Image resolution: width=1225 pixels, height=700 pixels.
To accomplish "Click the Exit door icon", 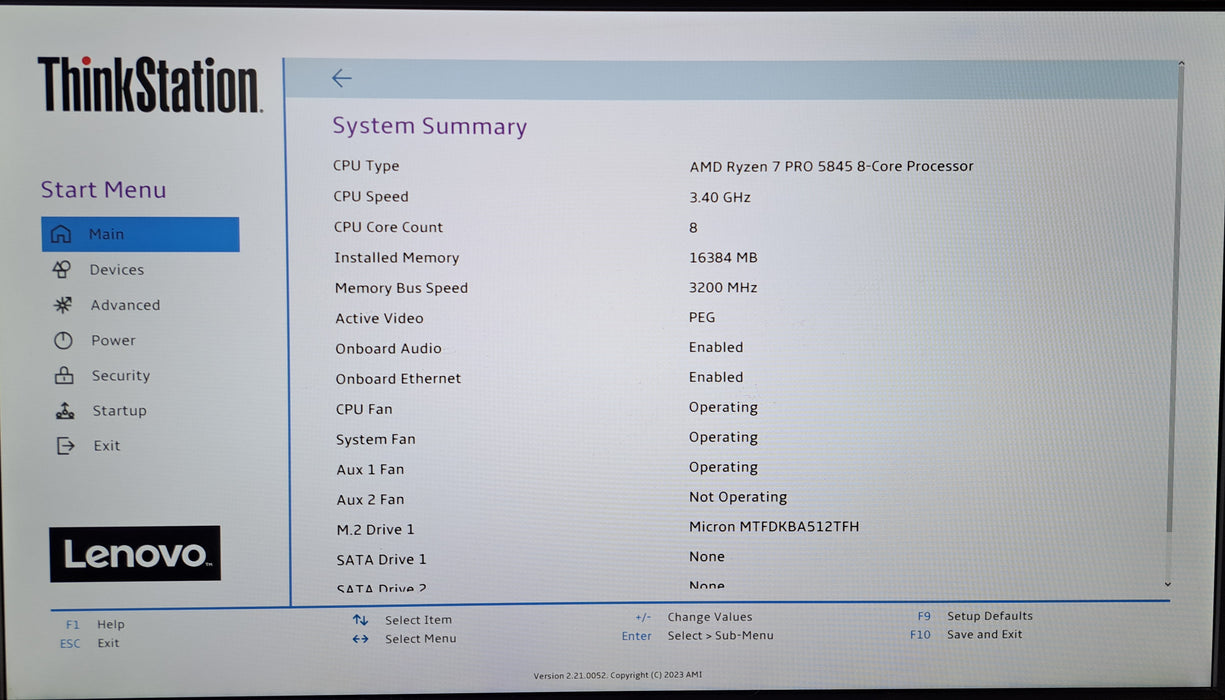I will (x=65, y=446).
